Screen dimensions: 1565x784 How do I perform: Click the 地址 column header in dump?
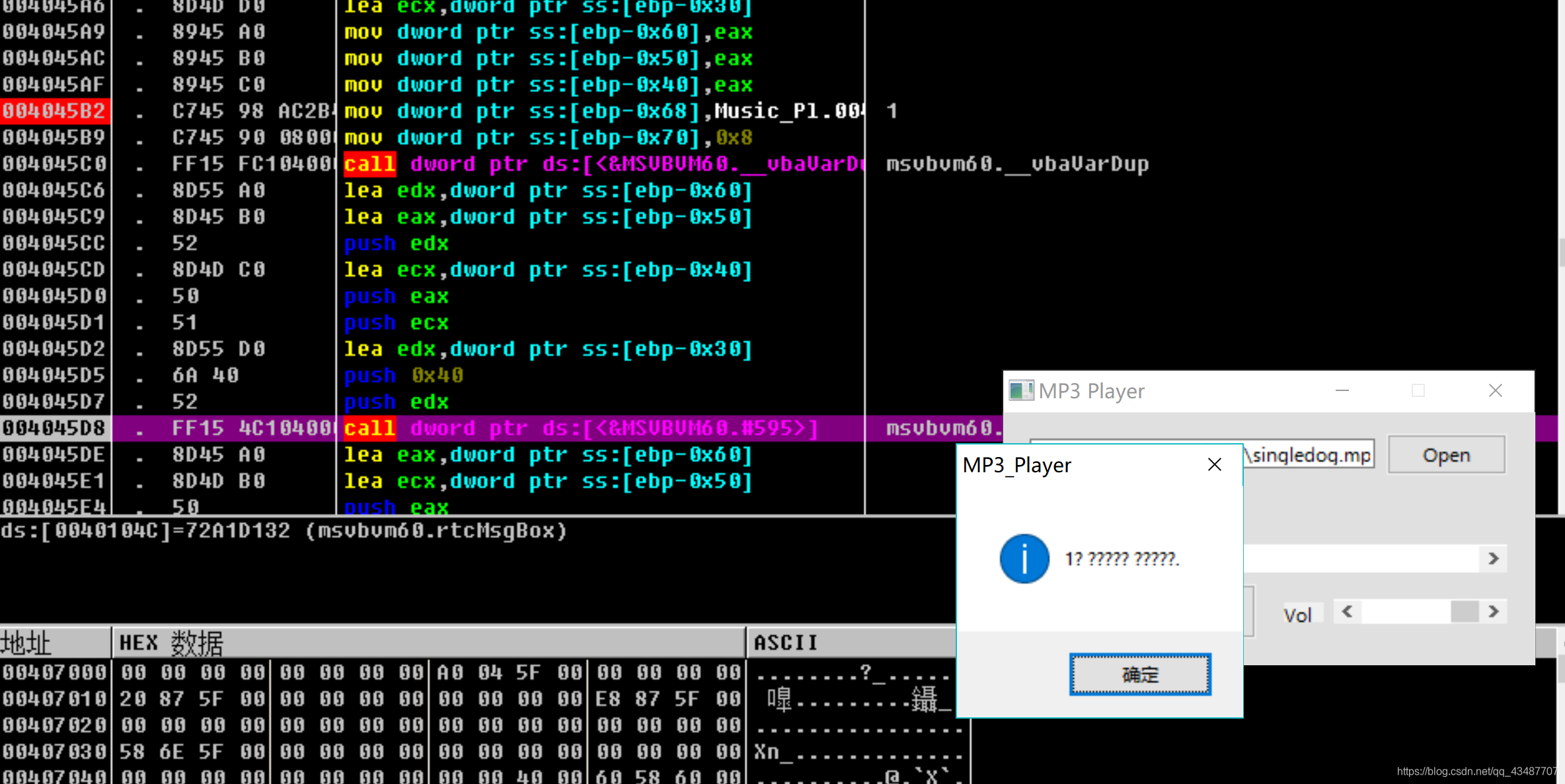pos(26,643)
